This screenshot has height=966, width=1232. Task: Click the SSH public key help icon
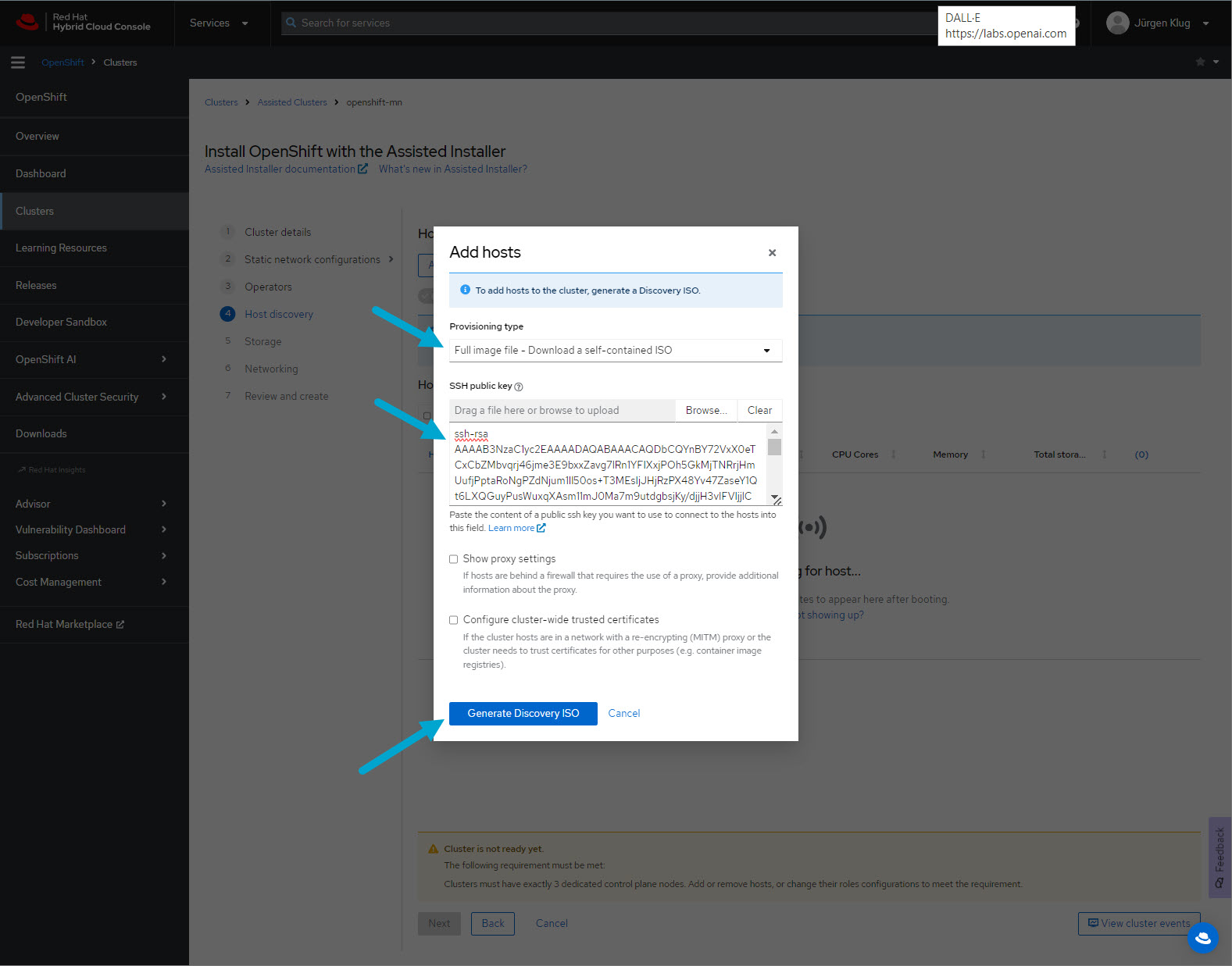(519, 387)
